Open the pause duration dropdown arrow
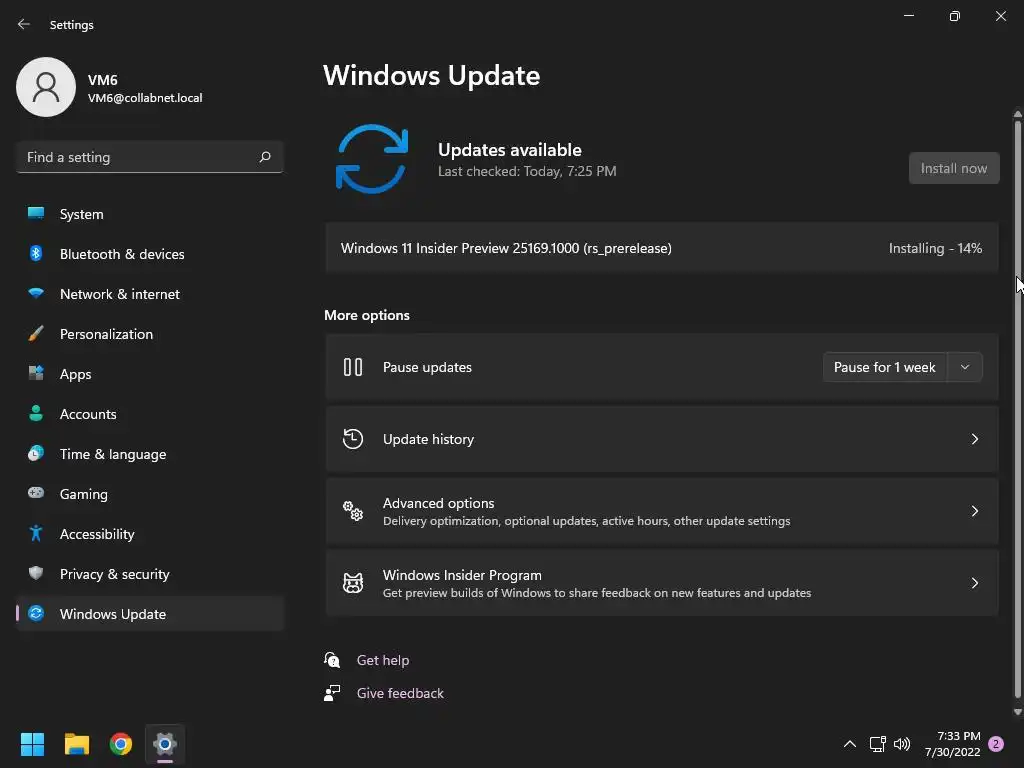 tap(965, 367)
